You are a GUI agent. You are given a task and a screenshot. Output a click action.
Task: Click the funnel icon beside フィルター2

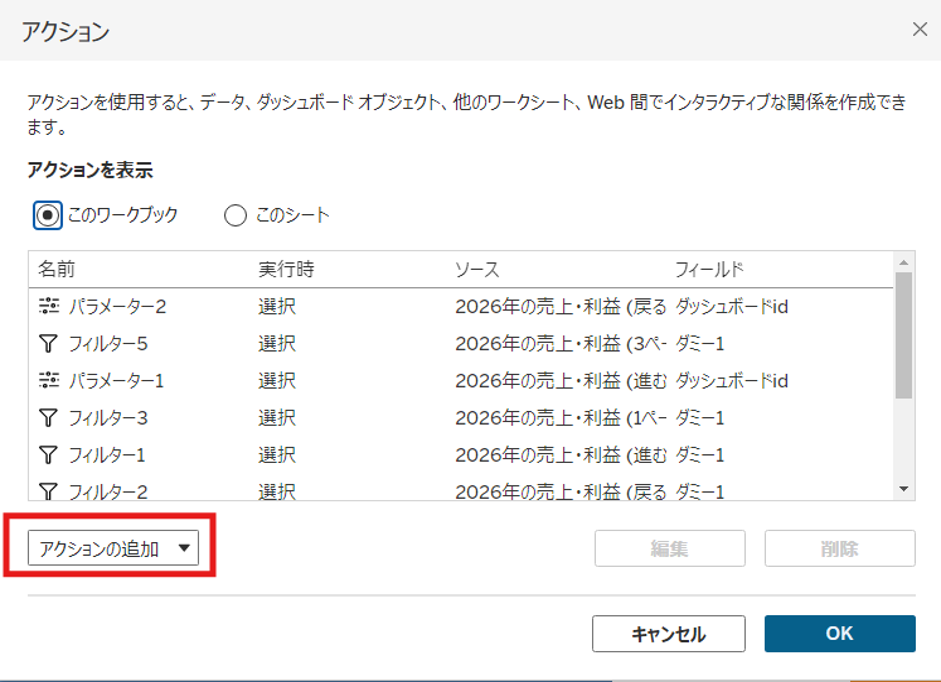pyautogui.click(x=49, y=492)
